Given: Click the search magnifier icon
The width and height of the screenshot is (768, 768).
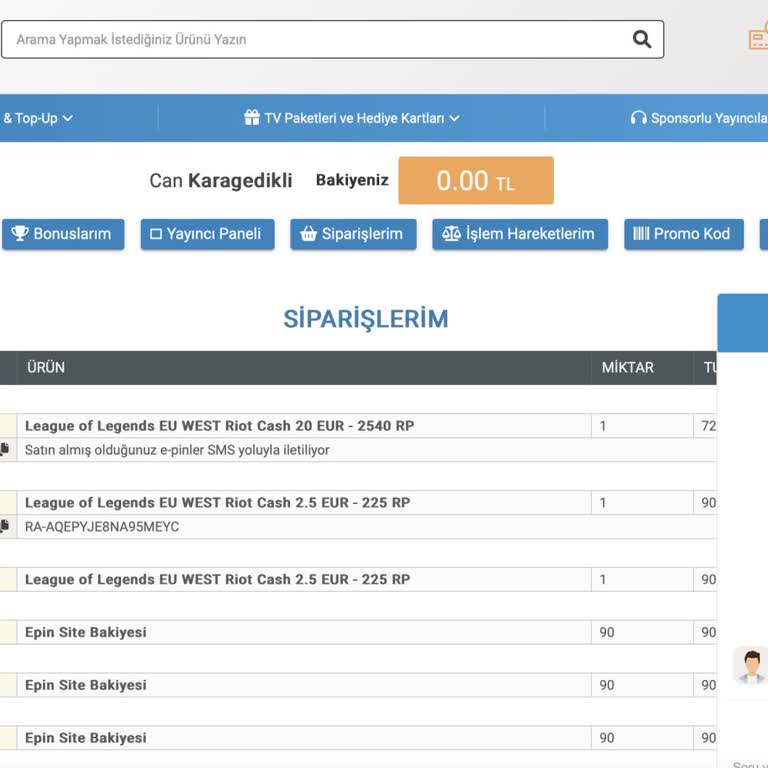Looking at the screenshot, I should point(642,39).
